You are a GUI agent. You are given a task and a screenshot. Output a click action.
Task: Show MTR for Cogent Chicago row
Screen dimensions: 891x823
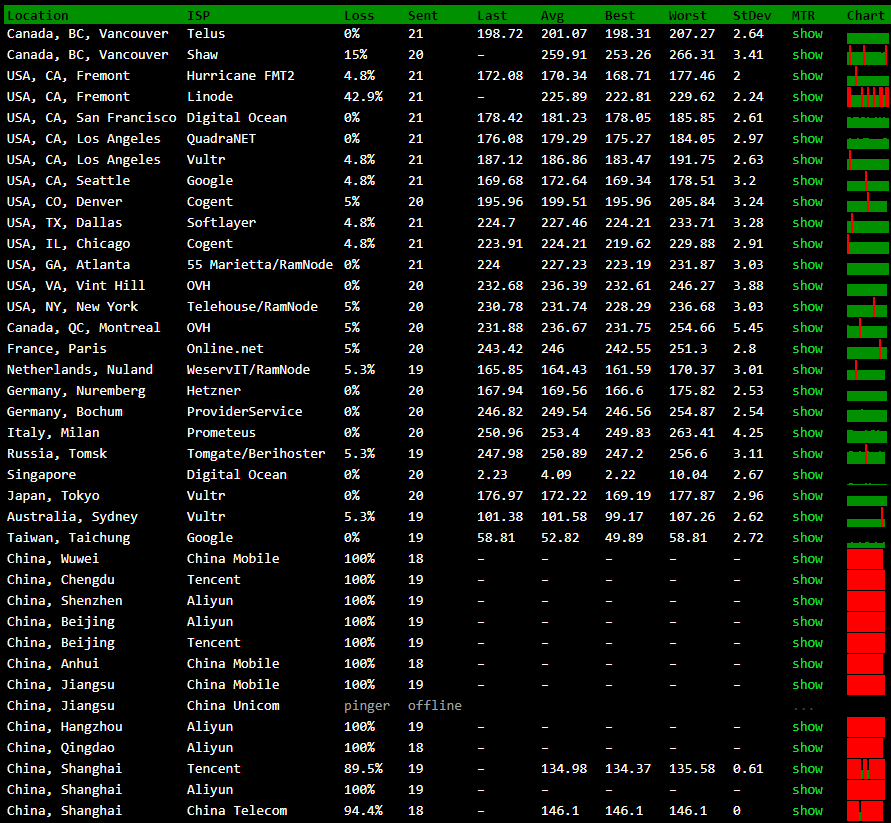tap(807, 244)
